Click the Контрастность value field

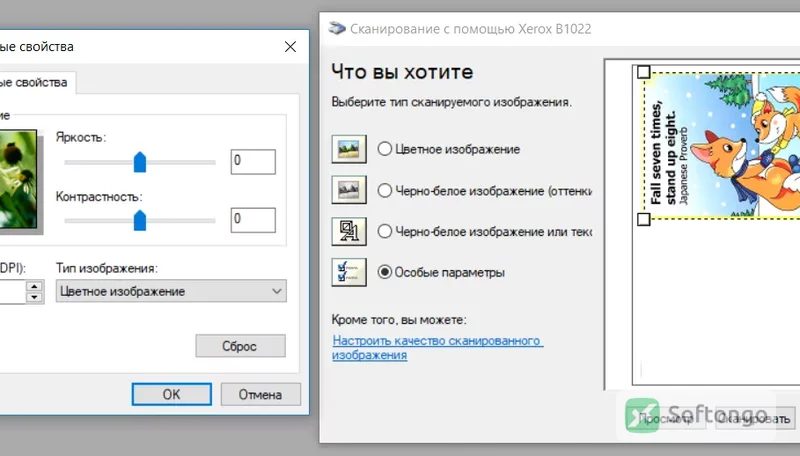coord(253,220)
